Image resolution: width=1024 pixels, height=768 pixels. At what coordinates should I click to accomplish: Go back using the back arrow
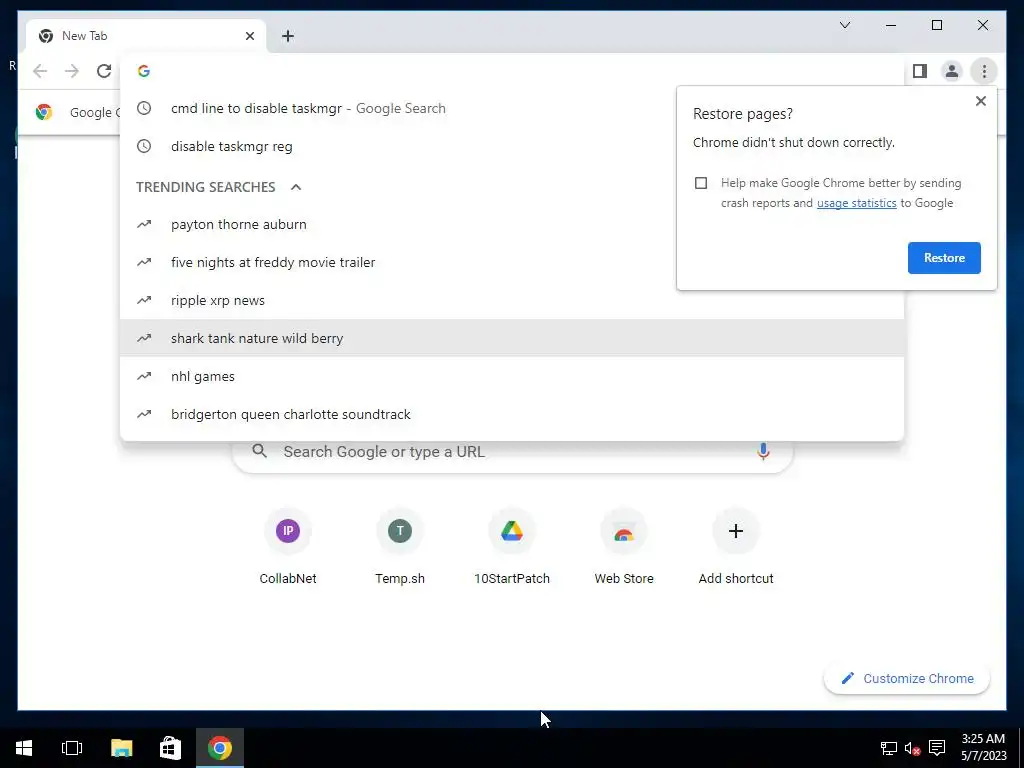[40, 71]
